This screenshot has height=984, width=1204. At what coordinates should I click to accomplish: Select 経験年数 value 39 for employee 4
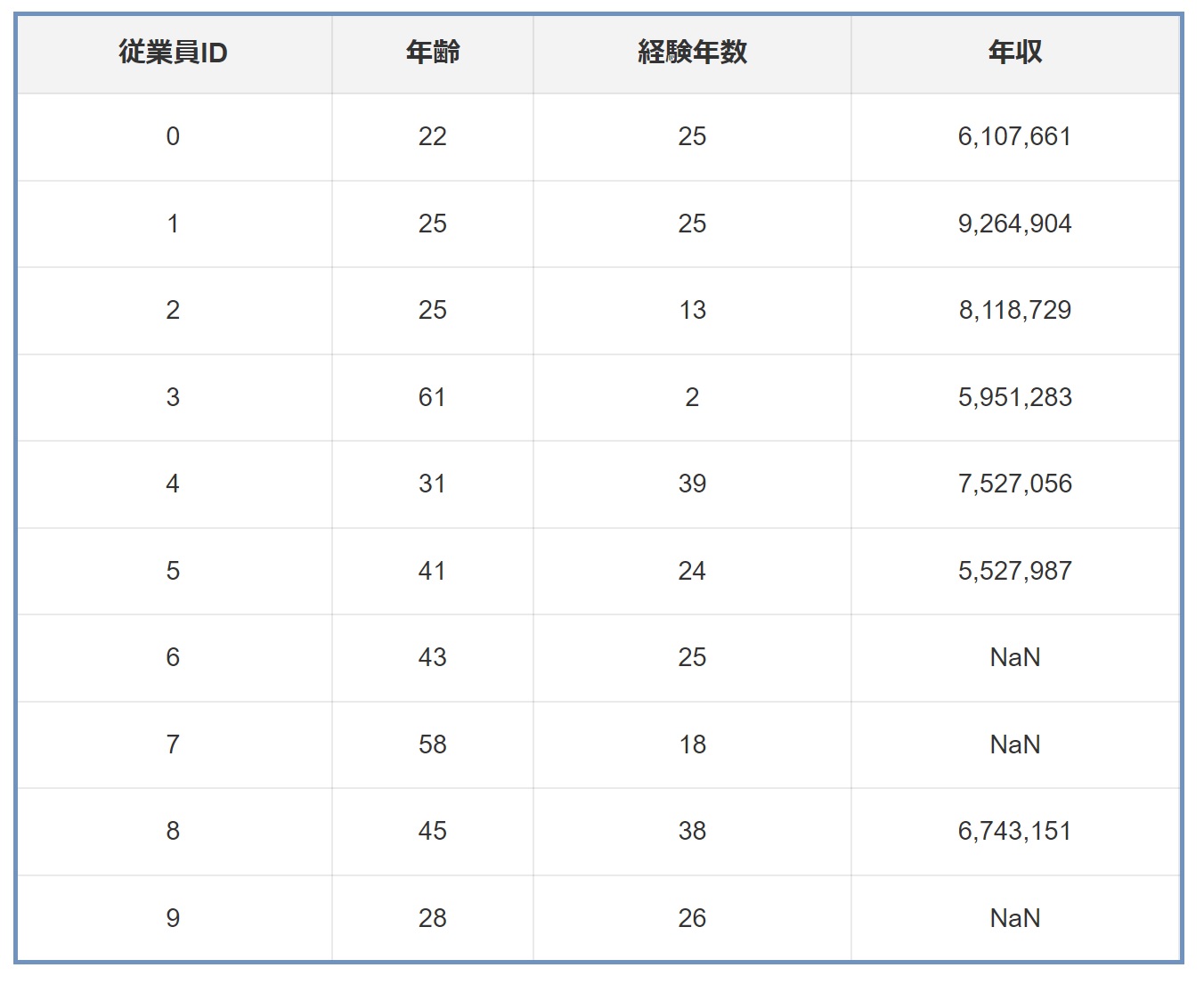click(x=692, y=484)
